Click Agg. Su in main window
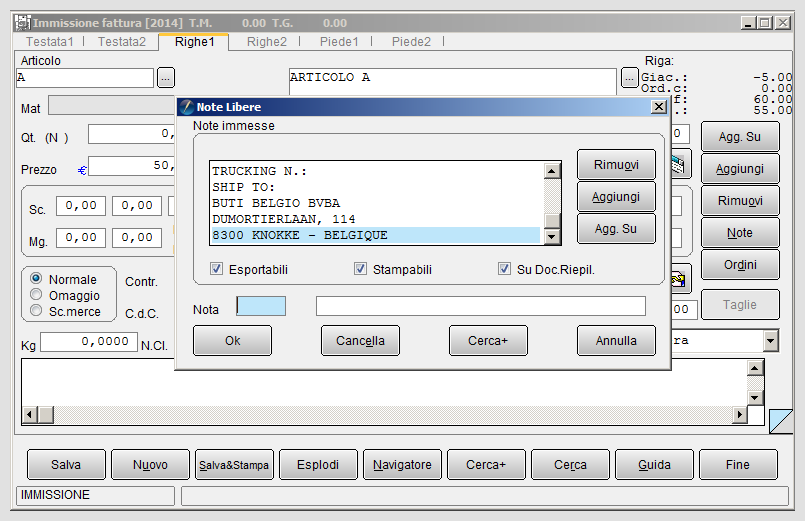 pyautogui.click(x=740, y=137)
